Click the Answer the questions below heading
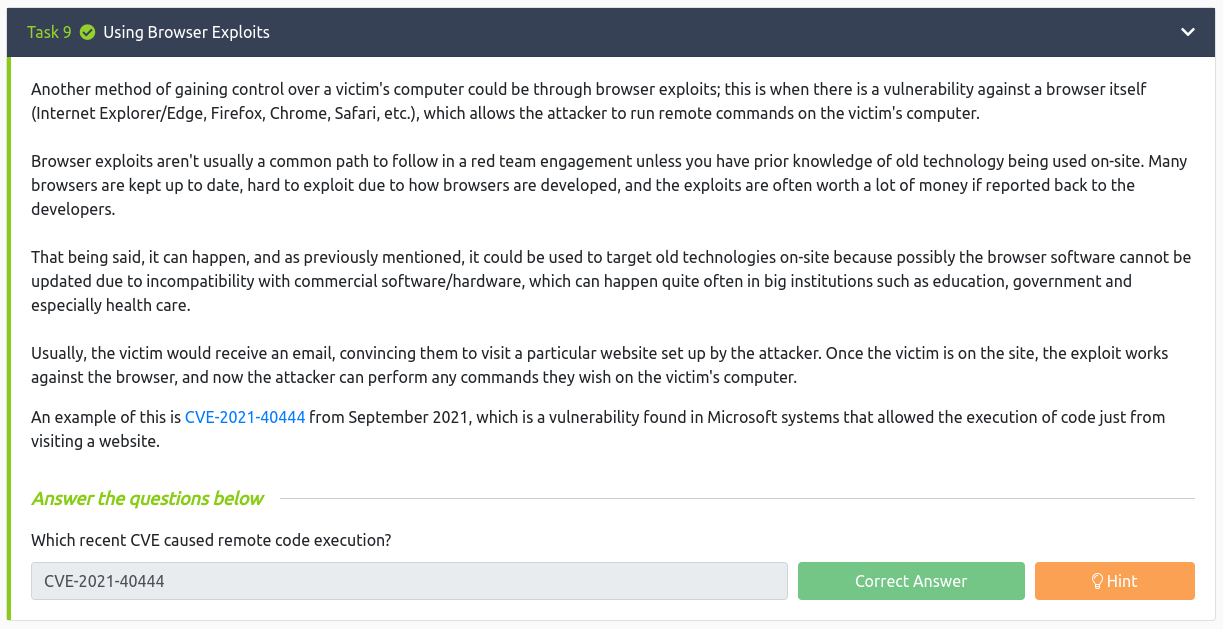The height and width of the screenshot is (629, 1223). point(148,498)
